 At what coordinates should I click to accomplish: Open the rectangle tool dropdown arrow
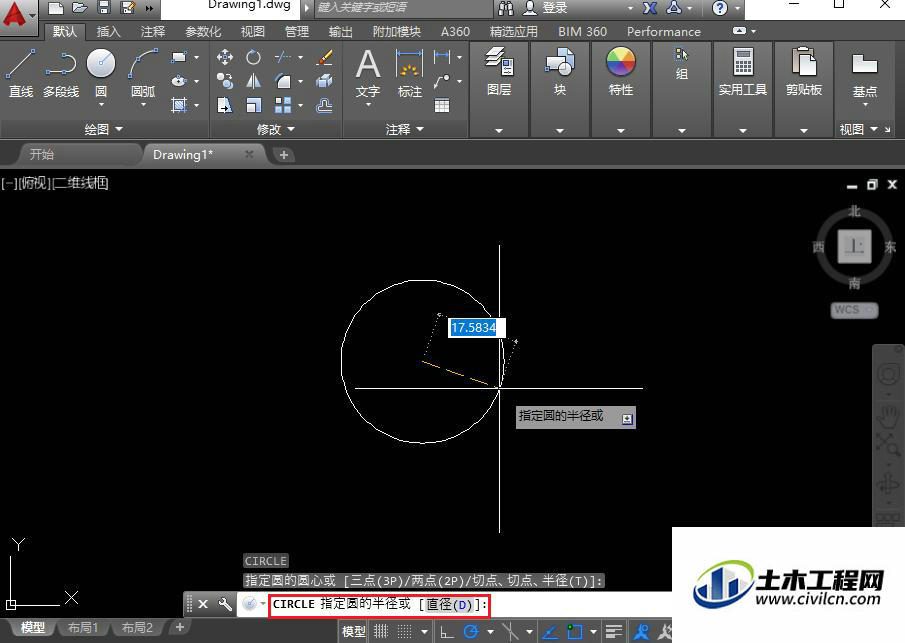tap(197, 58)
